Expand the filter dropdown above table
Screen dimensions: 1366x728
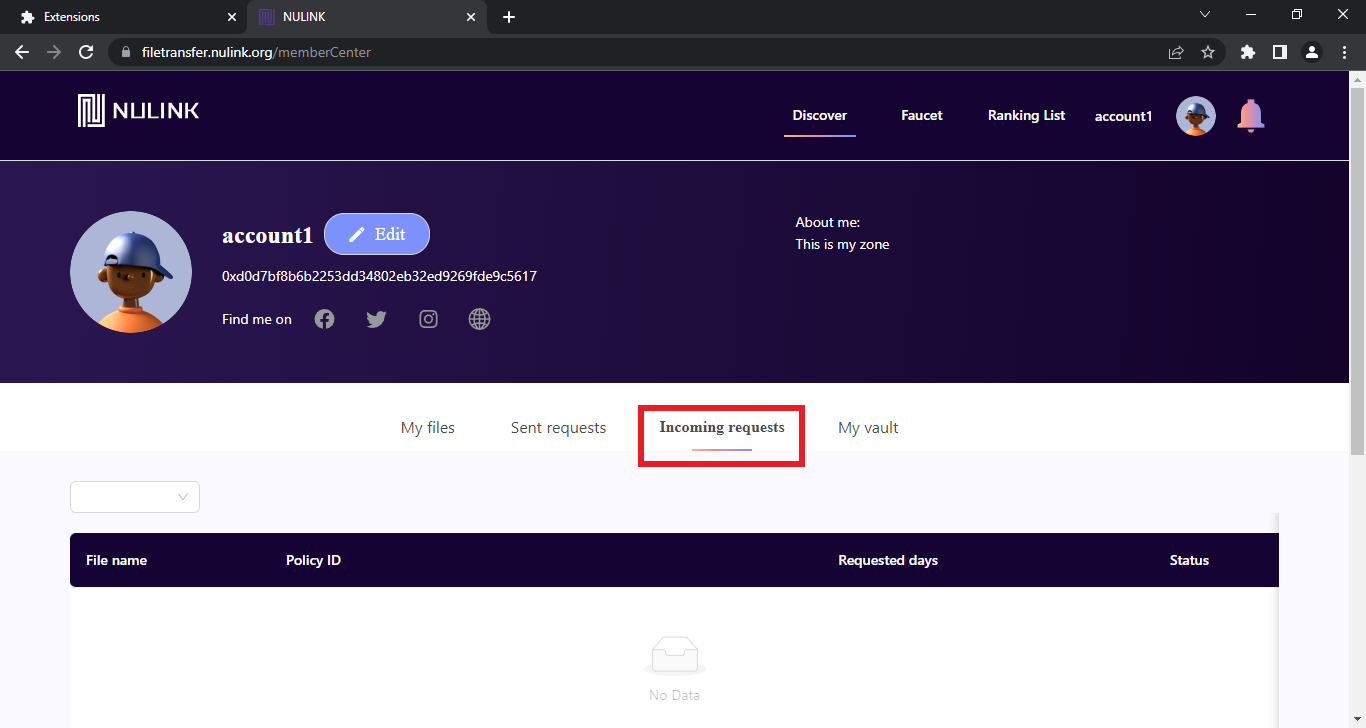(x=135, y=497)
